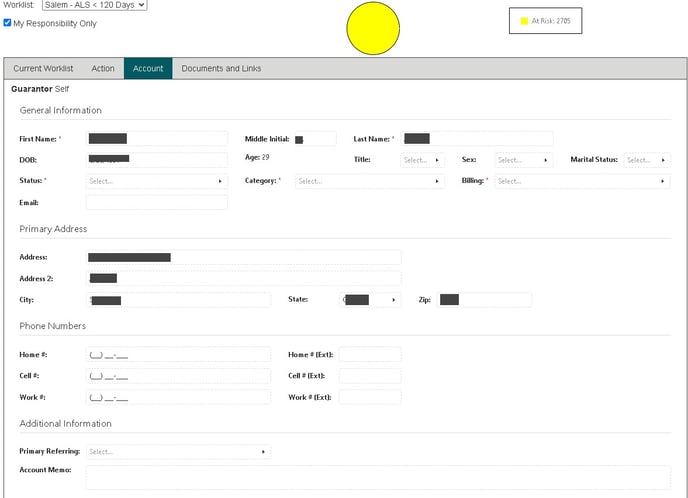Click the Email input field

tap(157, 202)
